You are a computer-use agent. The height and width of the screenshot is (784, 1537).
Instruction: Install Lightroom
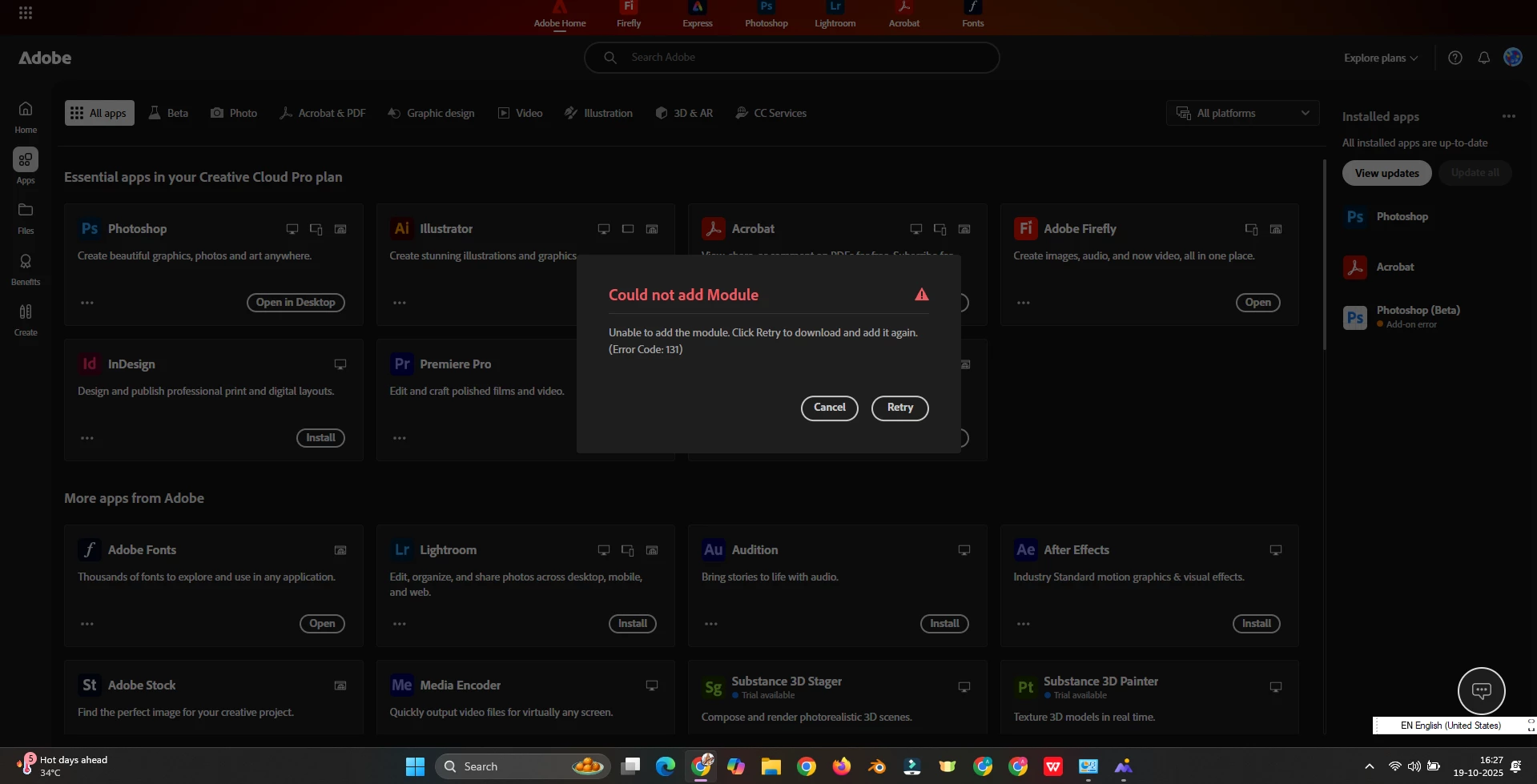(x=632, y=624)
